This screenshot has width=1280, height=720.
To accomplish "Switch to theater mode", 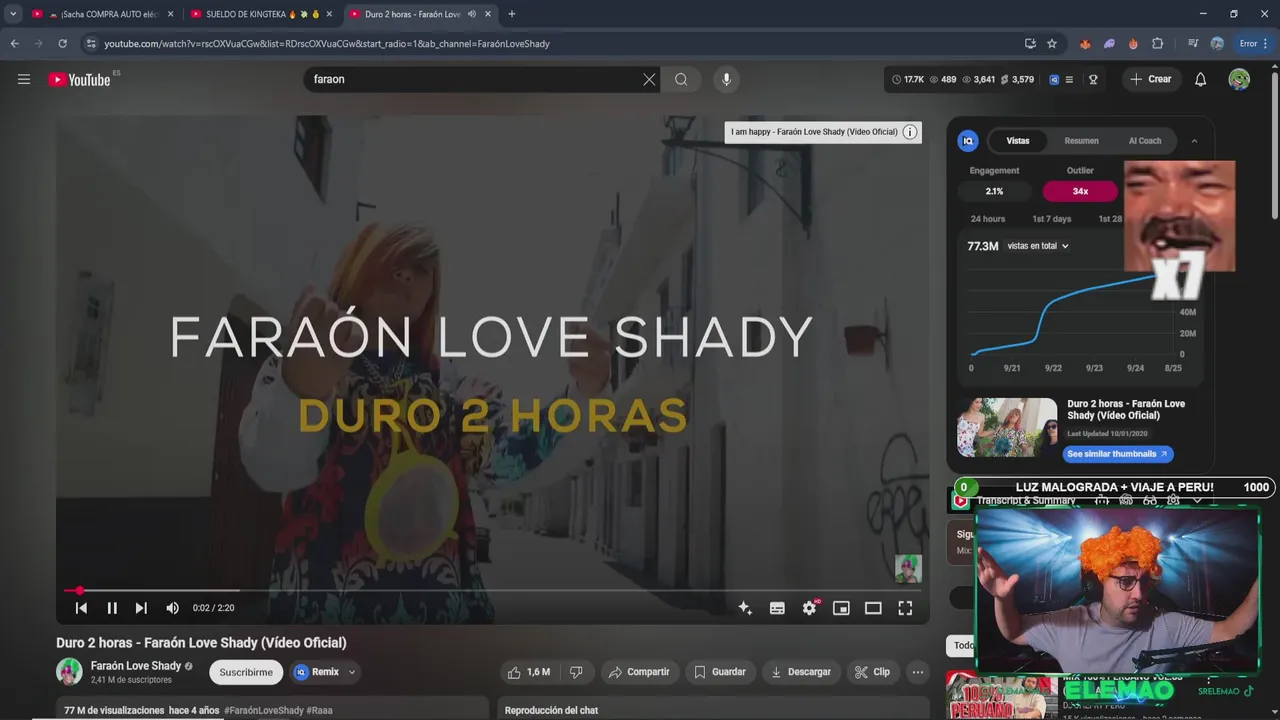I will (873, 608).
